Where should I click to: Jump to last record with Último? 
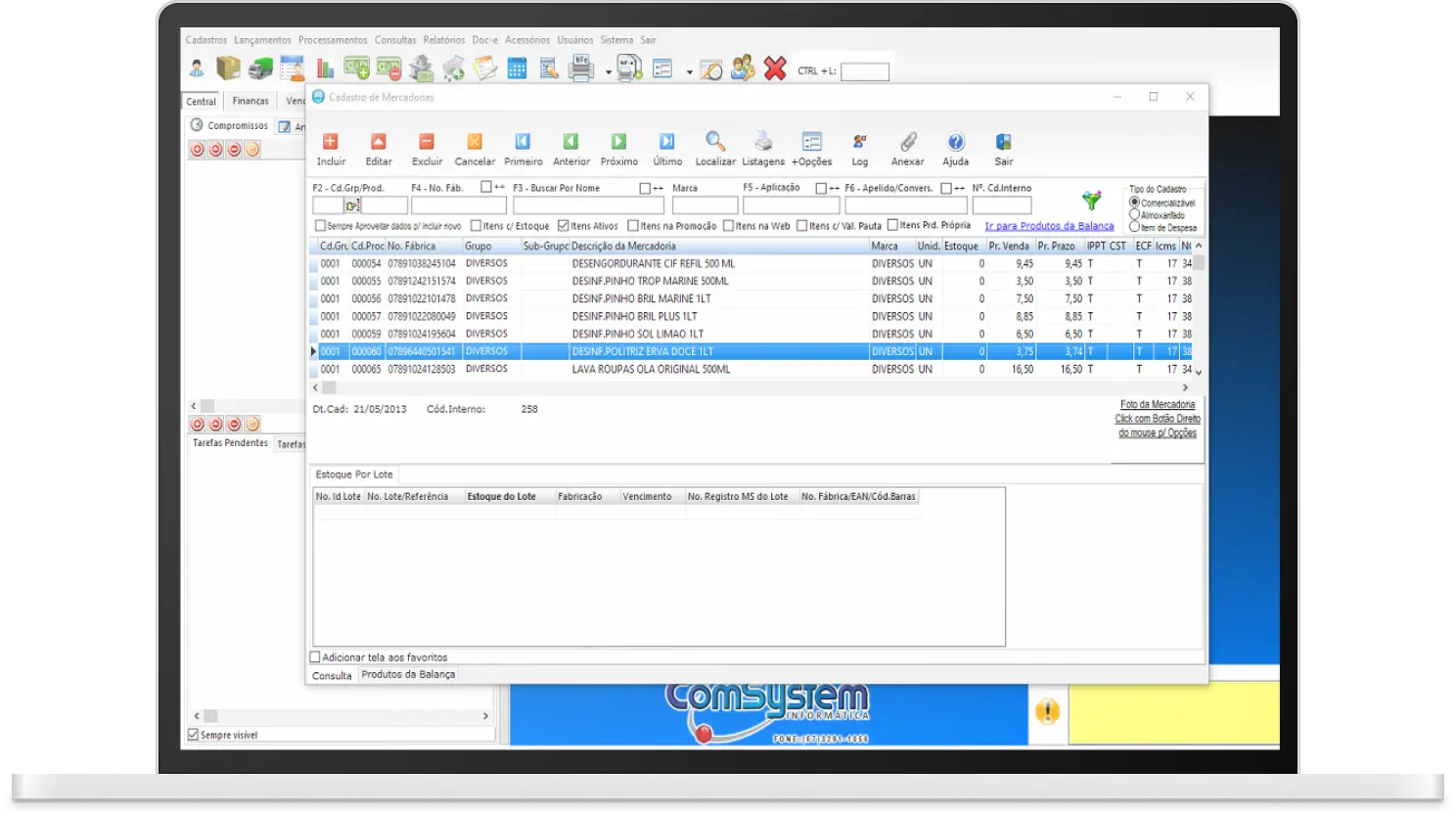click(x=666, y=142)
